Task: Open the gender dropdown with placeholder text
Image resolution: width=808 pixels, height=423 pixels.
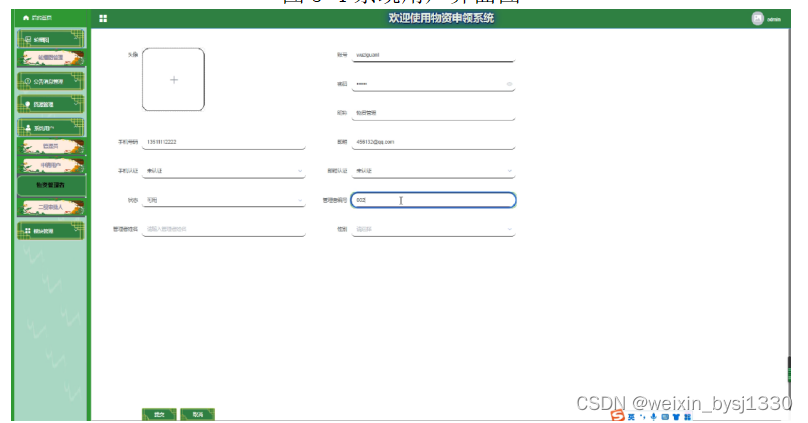Action: [433, 229]
